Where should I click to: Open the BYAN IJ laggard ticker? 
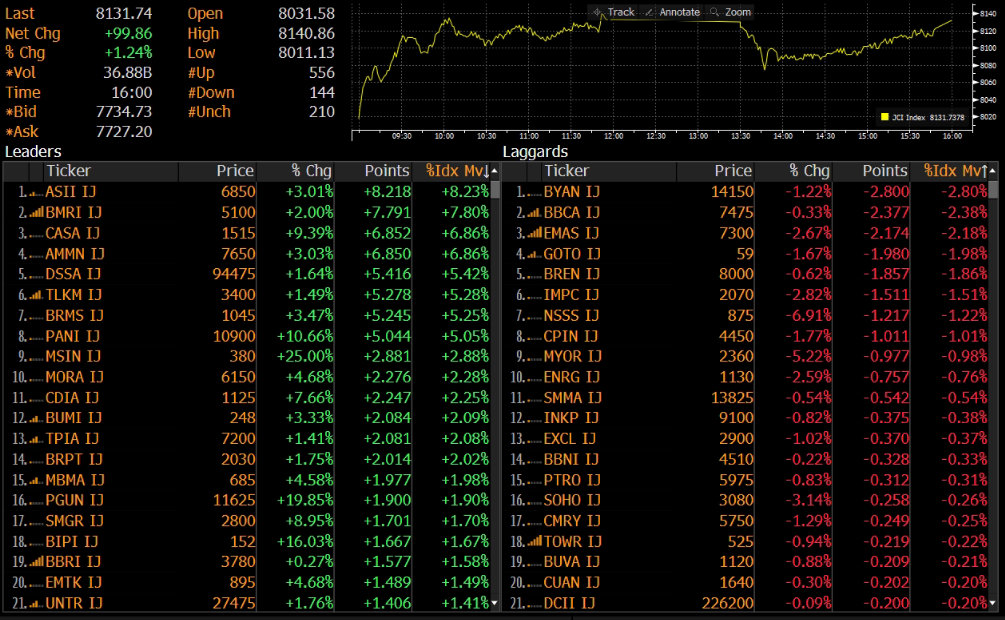(571, 192)
